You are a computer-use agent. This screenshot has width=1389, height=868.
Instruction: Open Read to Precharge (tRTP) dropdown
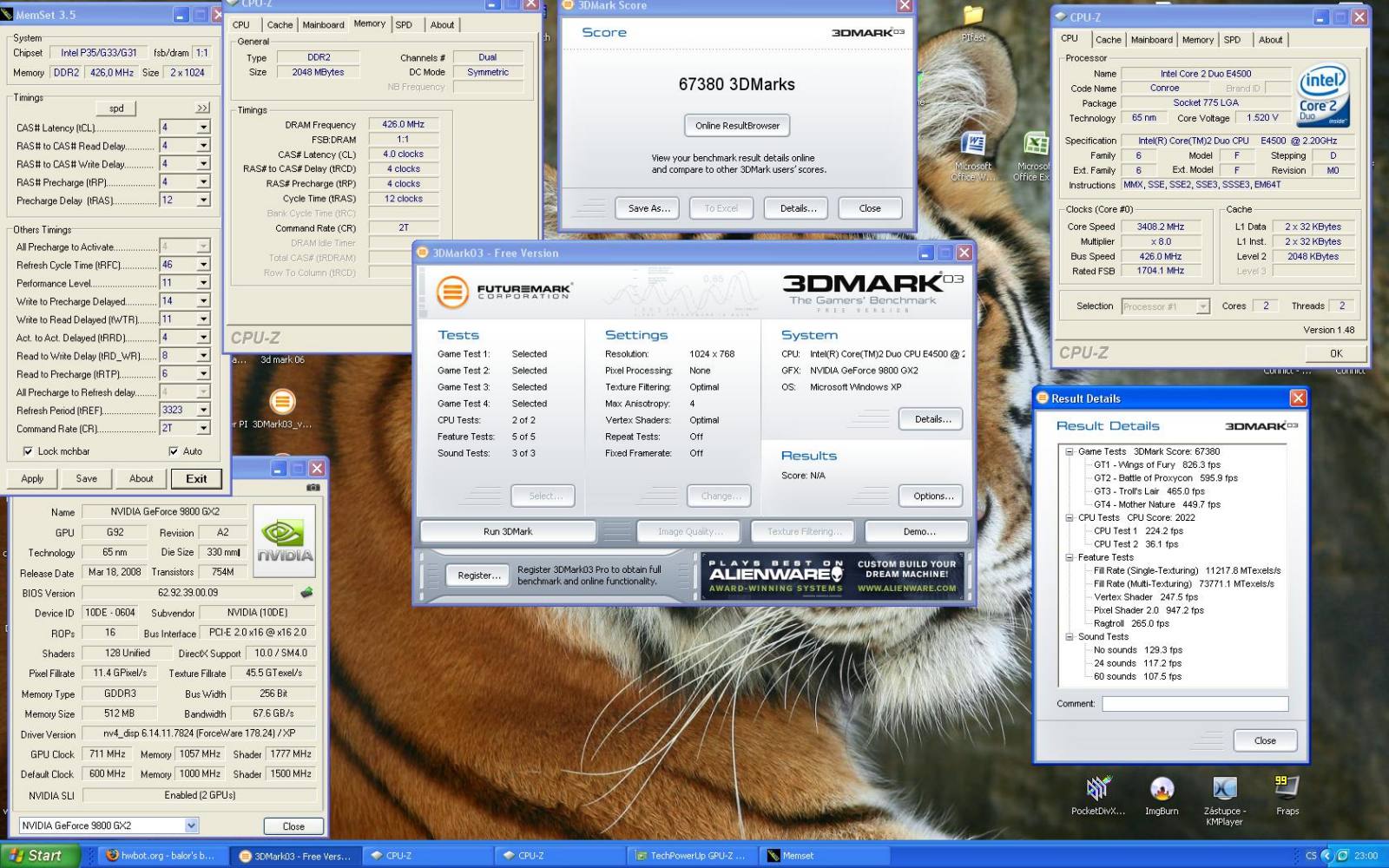pos(203,374)
